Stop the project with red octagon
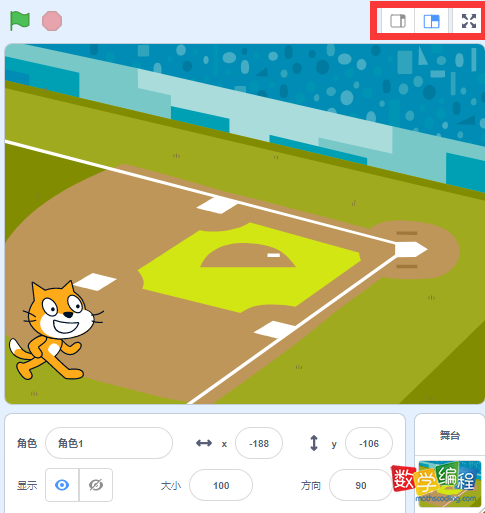This screenshot has height=513, width=485. pos(52,21)
